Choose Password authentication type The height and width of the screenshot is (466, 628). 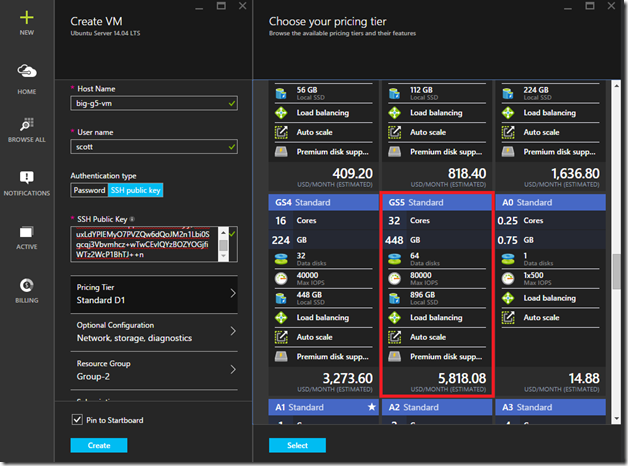tap(89, 190)
